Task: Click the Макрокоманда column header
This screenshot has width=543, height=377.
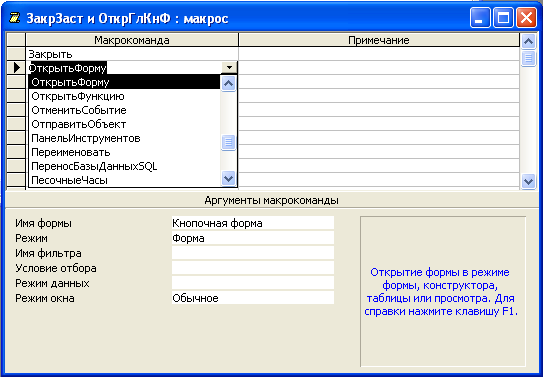Action: point(132,40)
